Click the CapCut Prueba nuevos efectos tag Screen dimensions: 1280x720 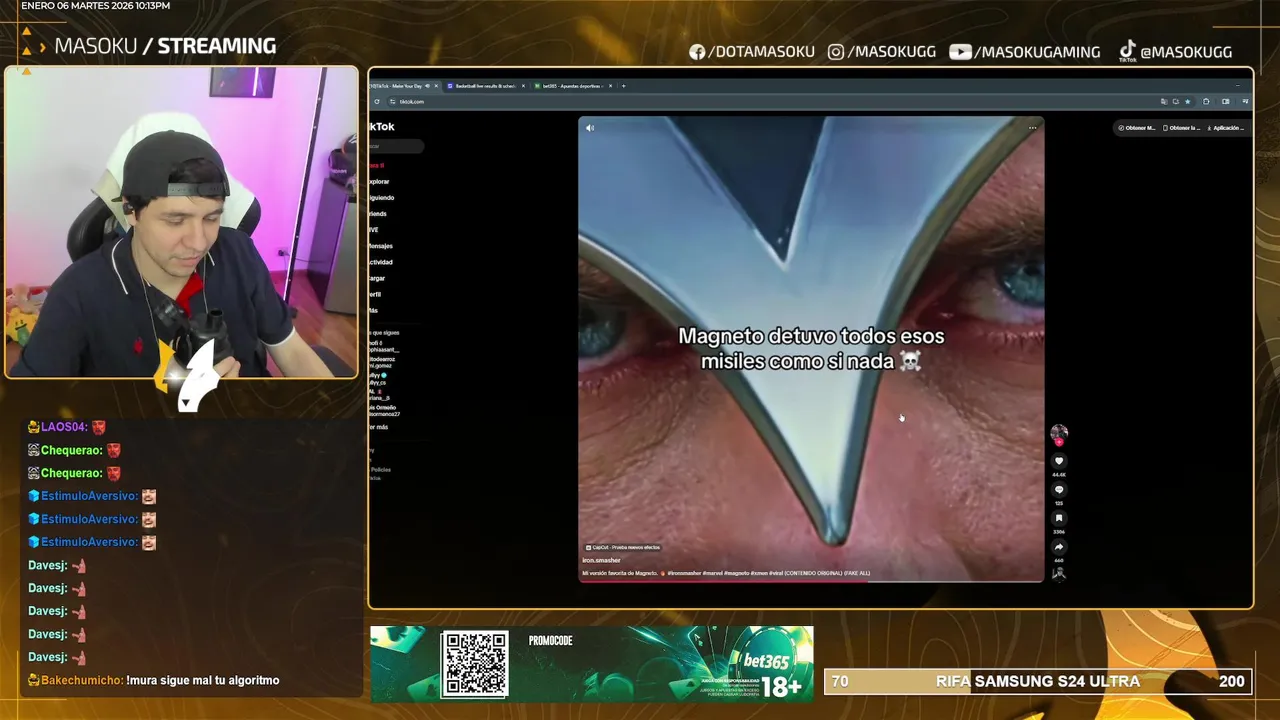(x=623, y=547)
